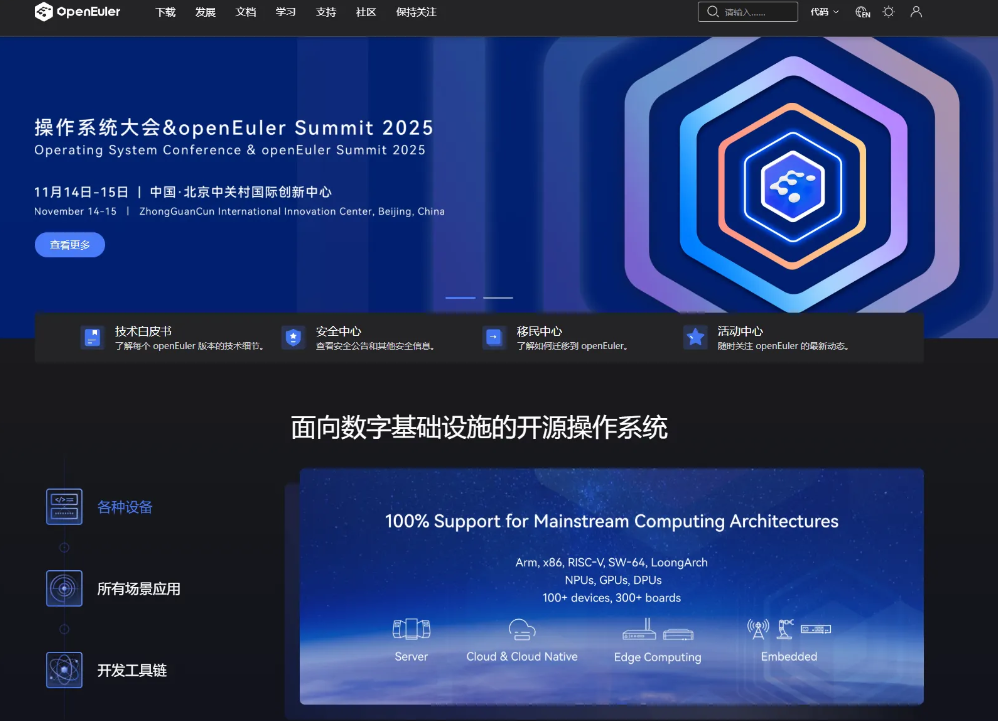Select the first banner carousel indicator
The width and height of the screenshot is (998, 721).
[460, 297]
